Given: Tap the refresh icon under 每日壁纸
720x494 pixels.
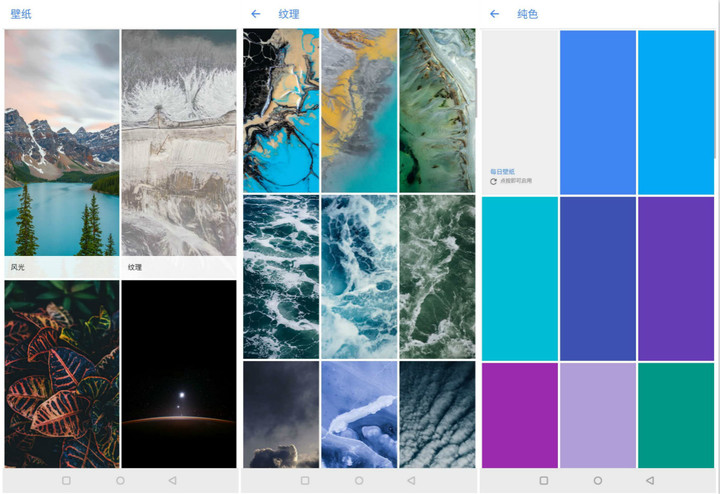Looking at the screenshot, I should coord(493,181).
